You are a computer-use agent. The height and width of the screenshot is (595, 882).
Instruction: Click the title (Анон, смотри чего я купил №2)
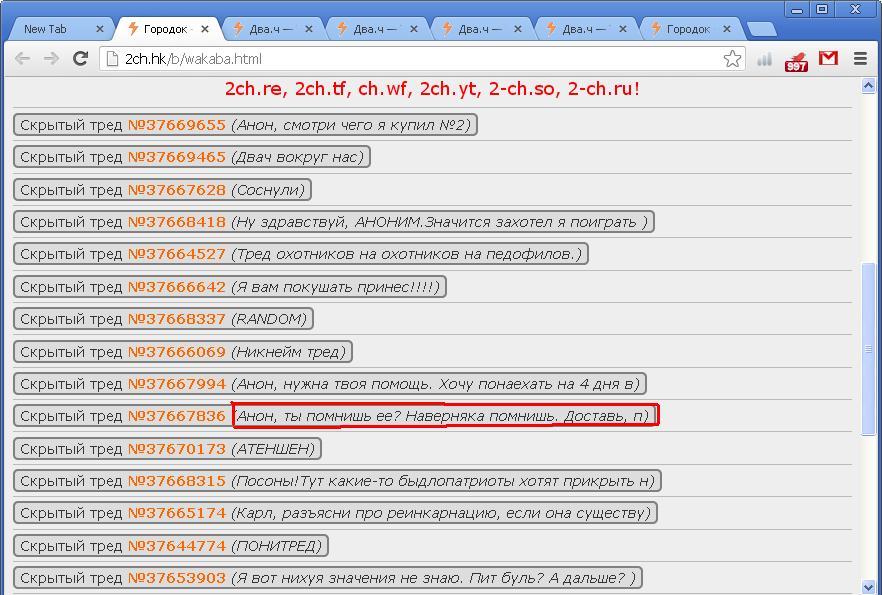coord(351,125)
